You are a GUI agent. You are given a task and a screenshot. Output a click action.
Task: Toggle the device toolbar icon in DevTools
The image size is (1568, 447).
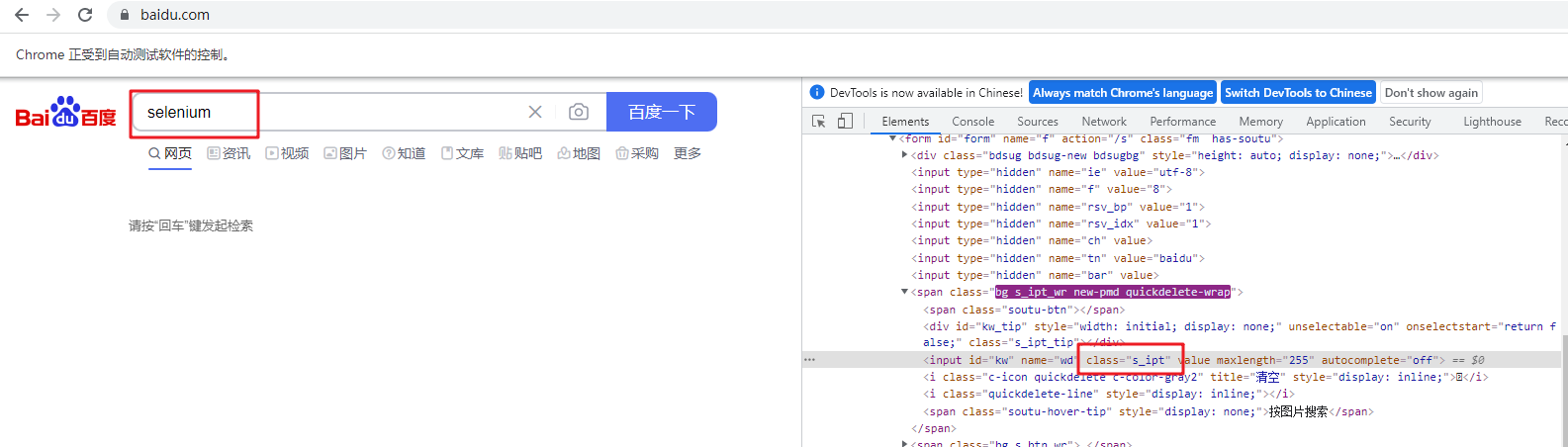click(x=845, y=121)
